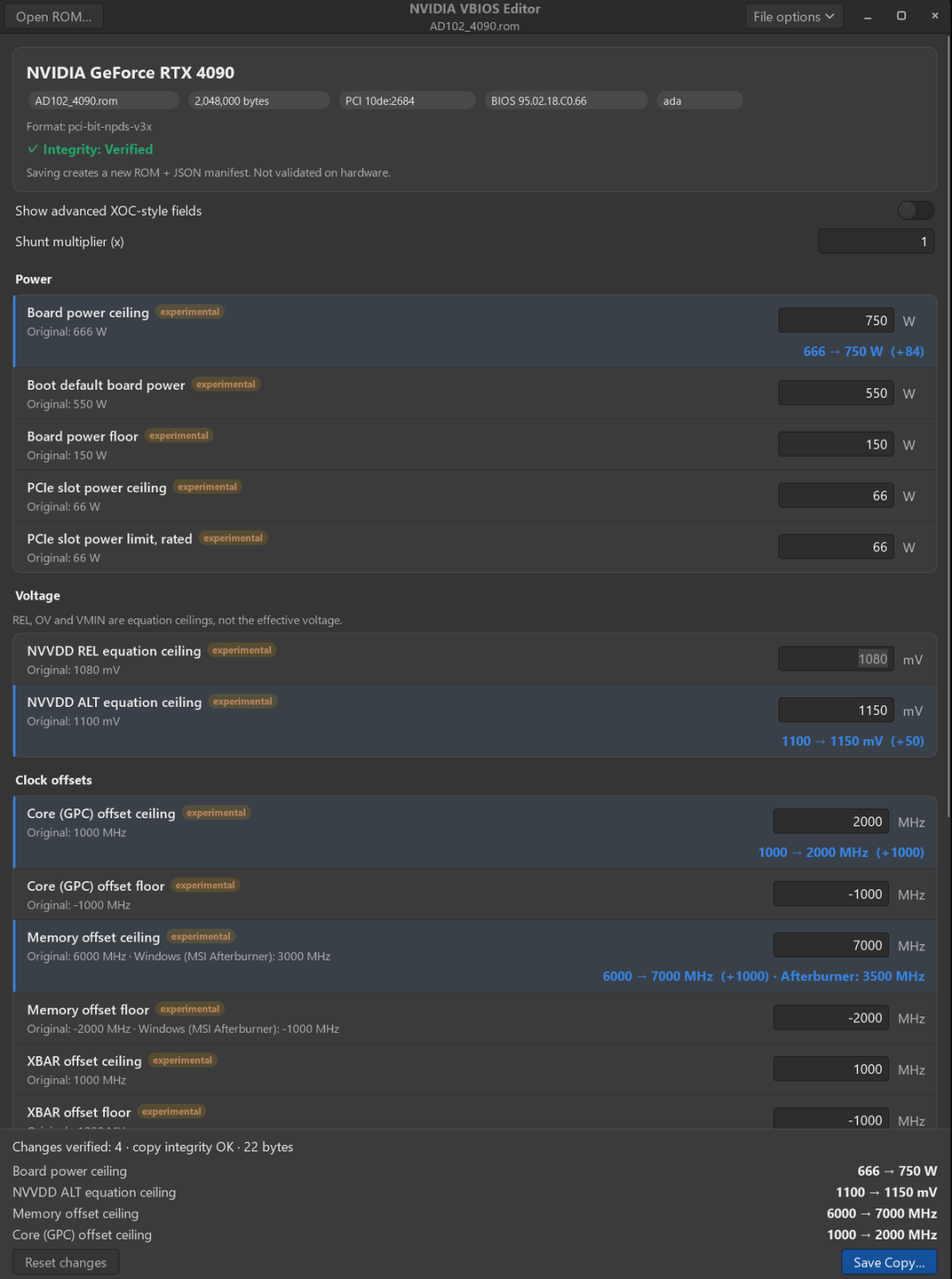Click the Power section heading
Image resolution: width=952 pixels, height=1279 pixels.
coord(33,279)
